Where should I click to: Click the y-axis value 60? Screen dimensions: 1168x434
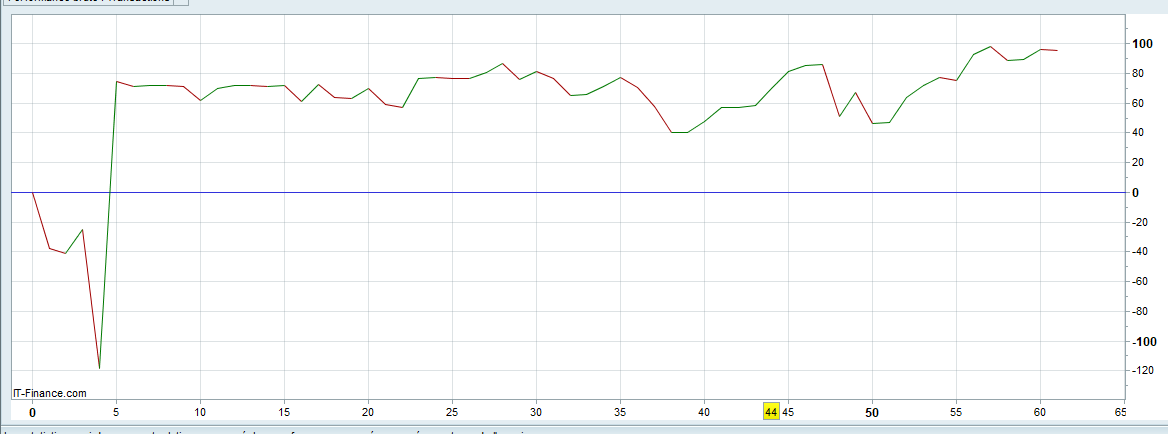pyautogui.click(x=1138, y=103)
